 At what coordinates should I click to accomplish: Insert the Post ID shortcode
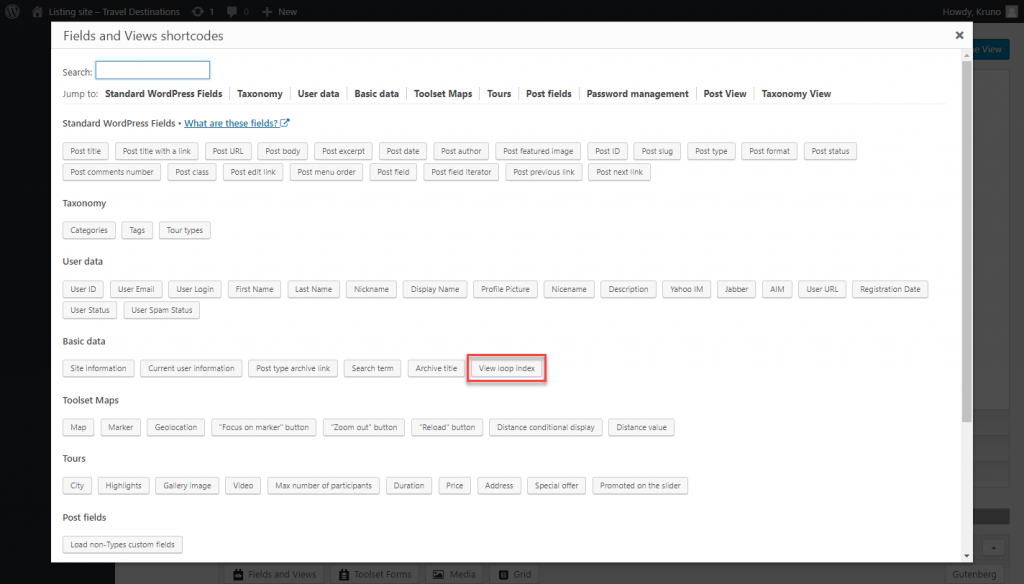607,151
